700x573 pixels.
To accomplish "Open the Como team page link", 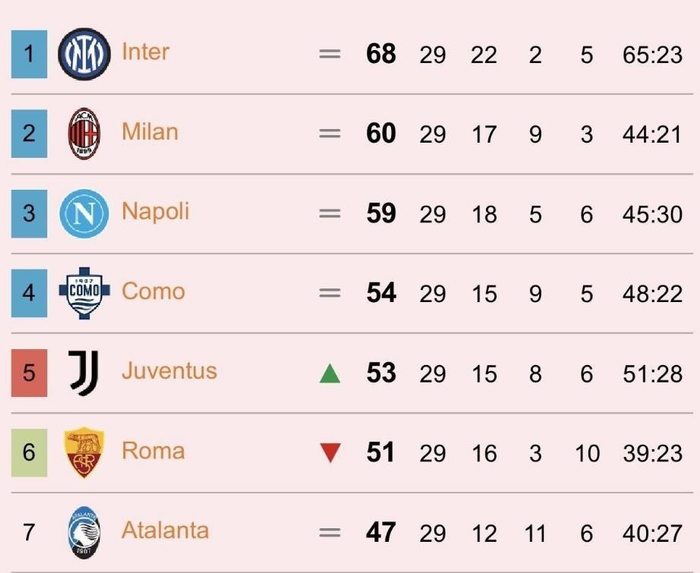I will [x=153, y=291].
